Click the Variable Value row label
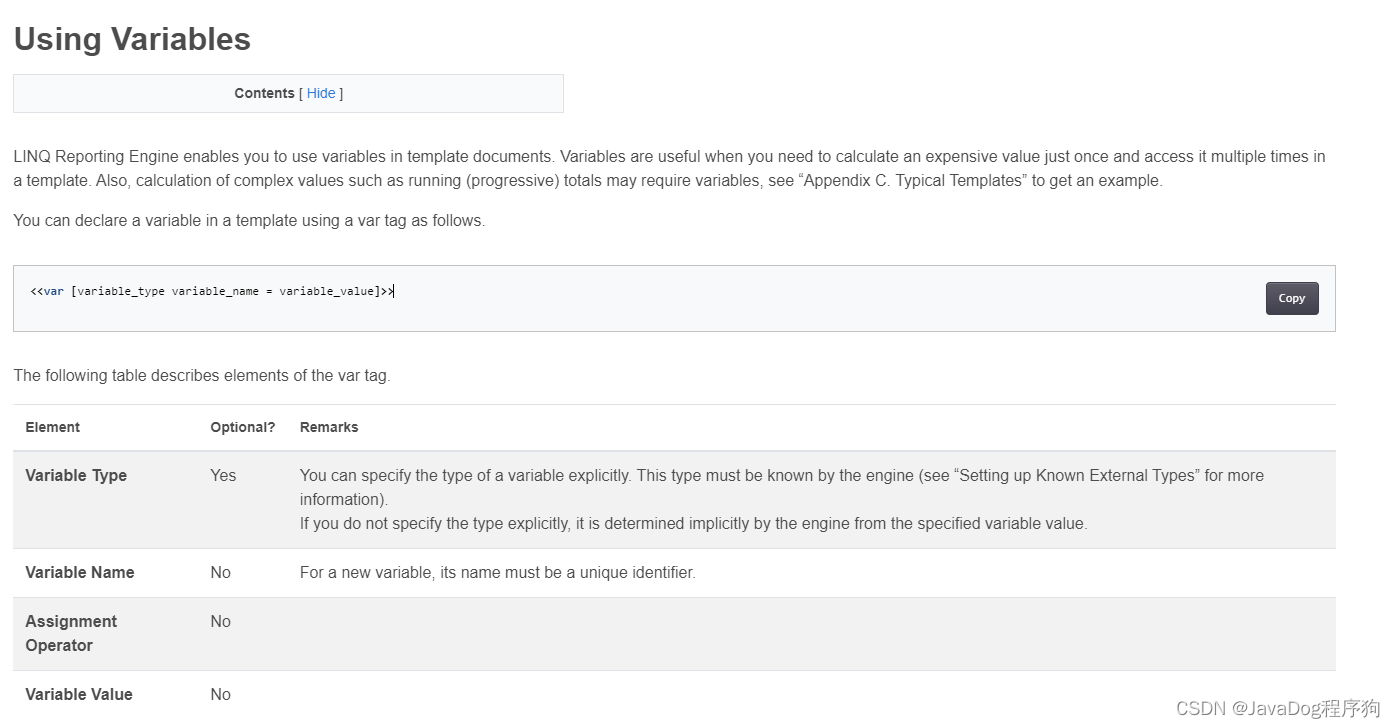Screen dimensions: 1395x728 pos(79,694)
